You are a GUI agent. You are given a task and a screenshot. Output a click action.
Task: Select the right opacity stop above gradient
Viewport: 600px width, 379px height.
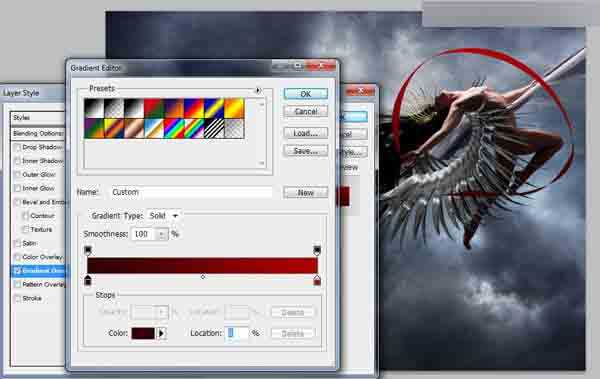point(317,251)
